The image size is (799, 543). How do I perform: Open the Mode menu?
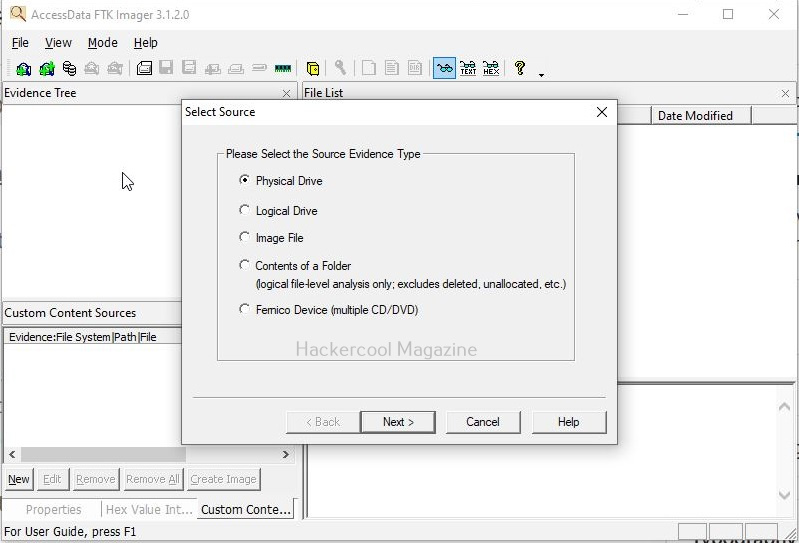(x=102, y=43)
